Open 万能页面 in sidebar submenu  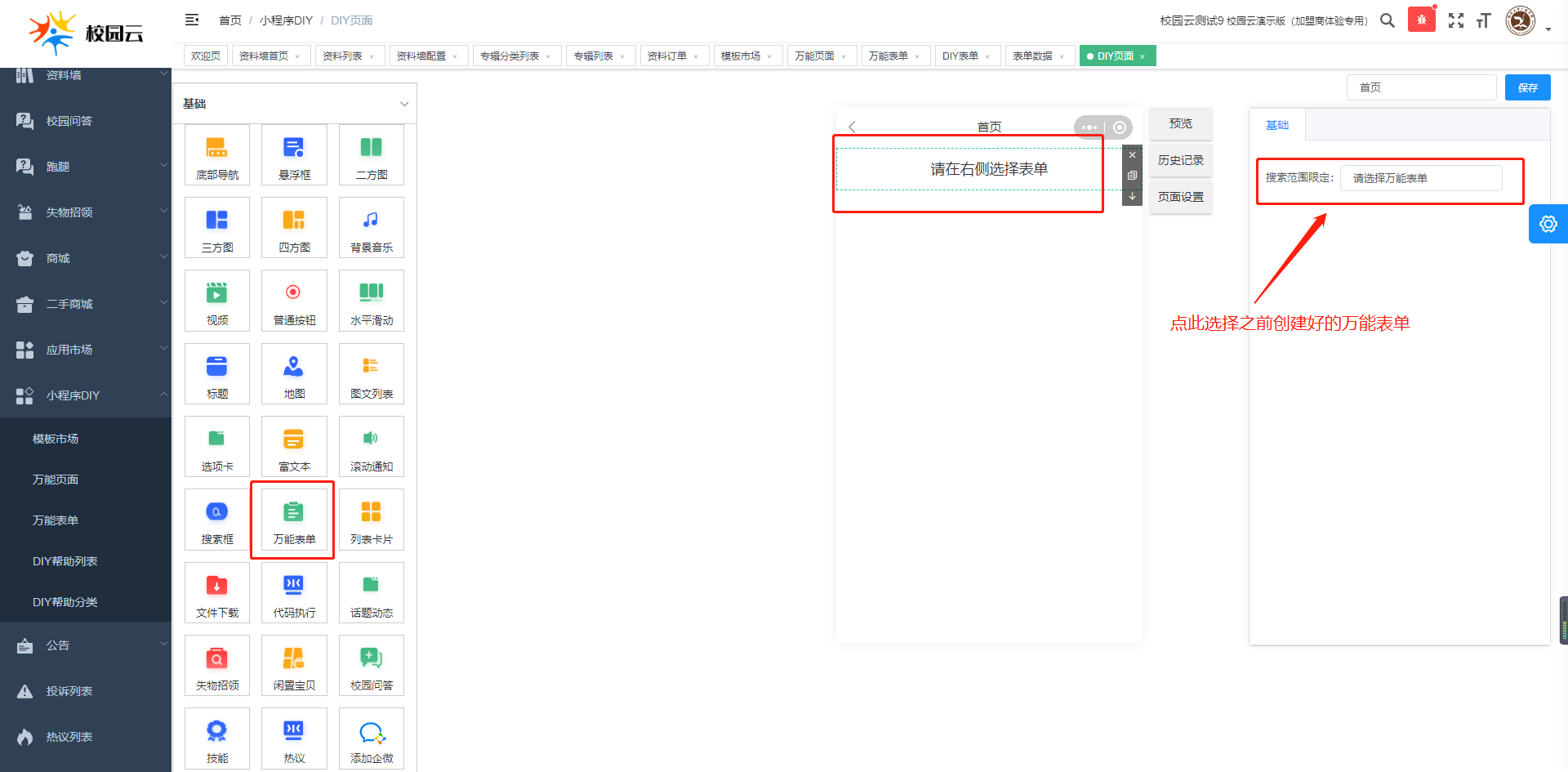point(86,480)
